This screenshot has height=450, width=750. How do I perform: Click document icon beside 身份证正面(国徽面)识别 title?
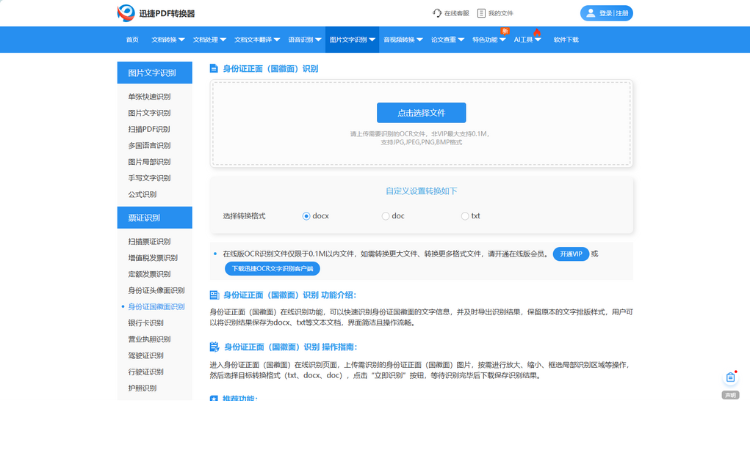point(214,68)
